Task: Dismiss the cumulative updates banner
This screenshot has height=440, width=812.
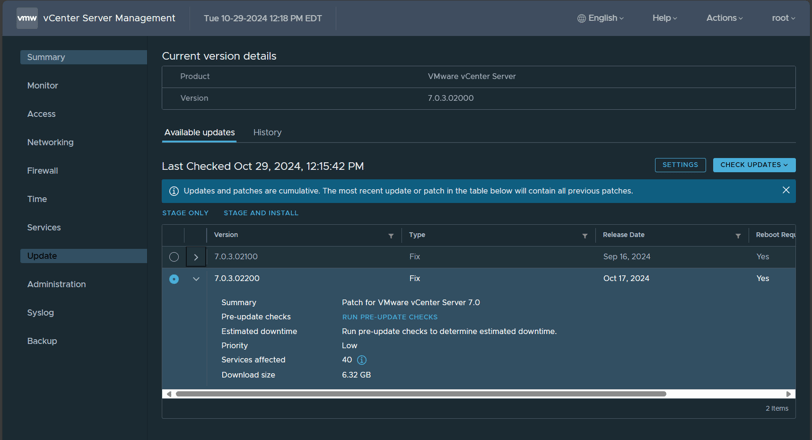Action: pos(786,190)
